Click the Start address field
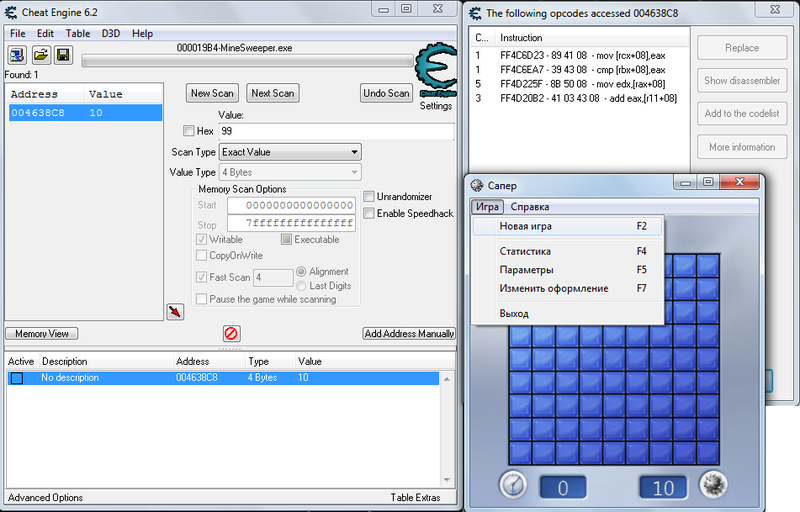The width and height of the screenshot is (800, 512). [291, 205]
